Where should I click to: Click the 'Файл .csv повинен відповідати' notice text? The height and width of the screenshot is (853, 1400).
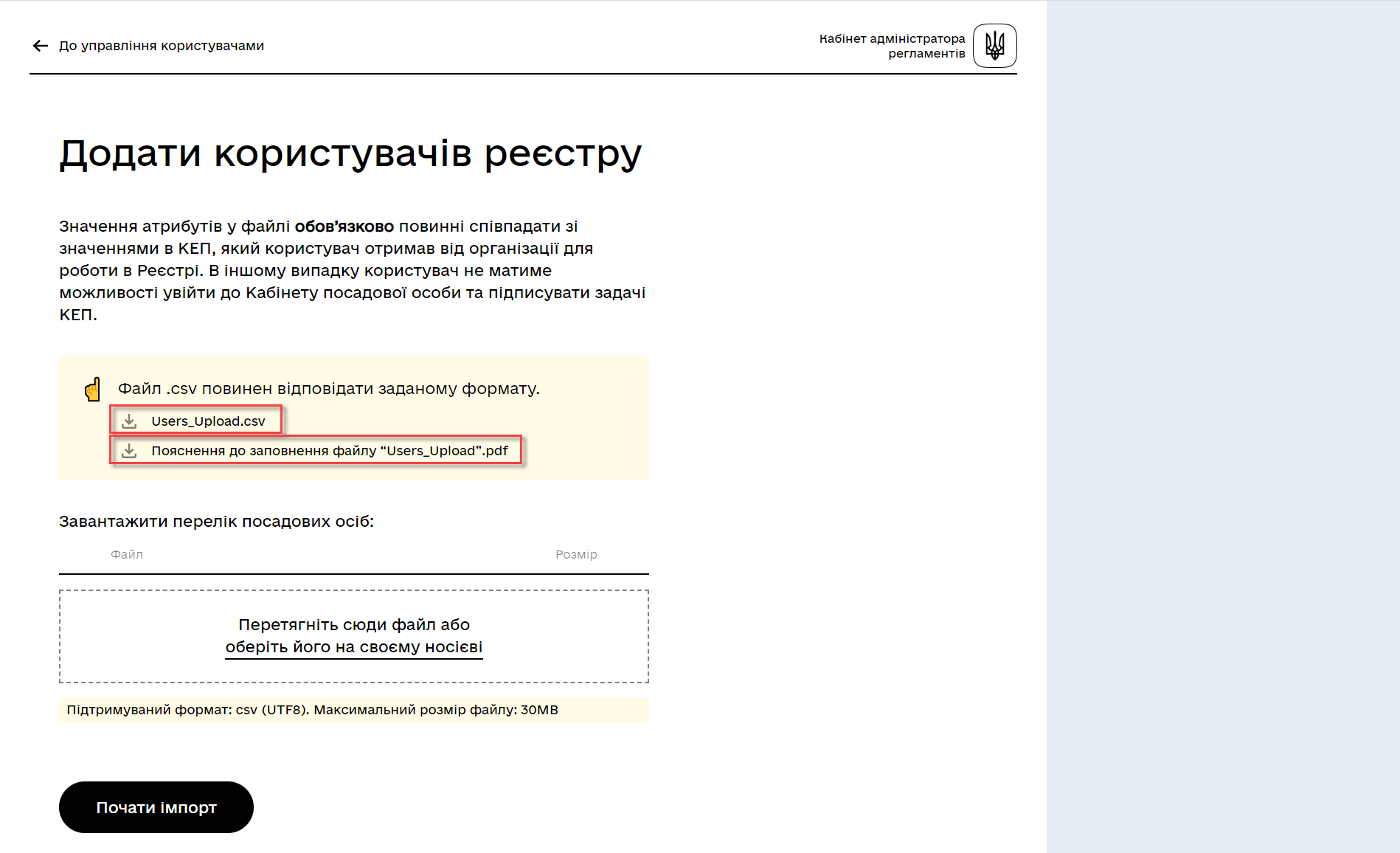pos(329,389)
